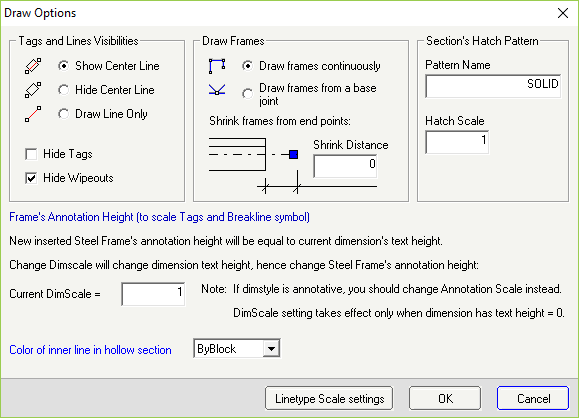
Task: Choose Draw frames from a base joint
Action: [x=247, y=94]
